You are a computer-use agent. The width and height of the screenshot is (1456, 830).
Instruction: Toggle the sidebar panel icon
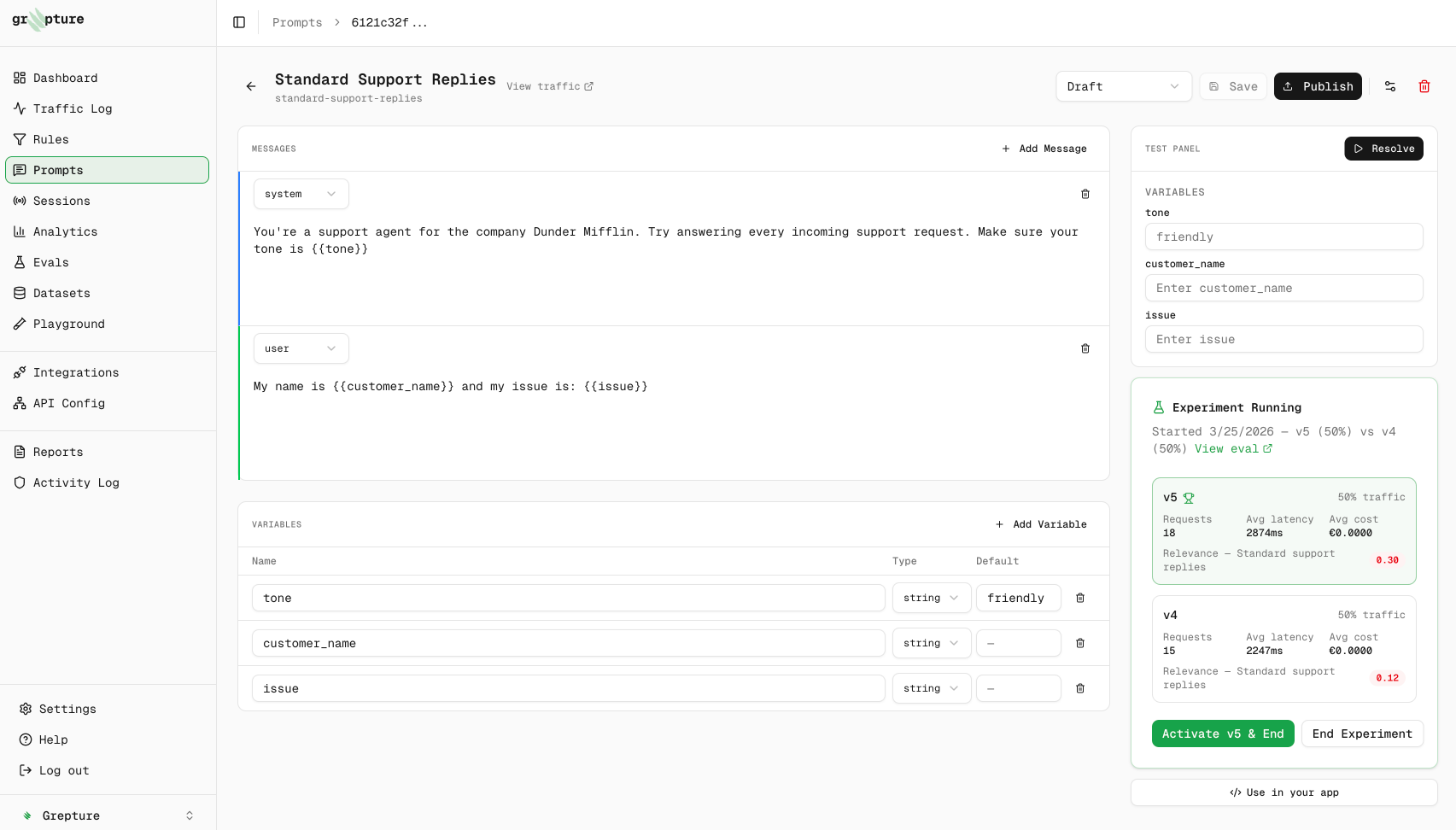[239, 22]
